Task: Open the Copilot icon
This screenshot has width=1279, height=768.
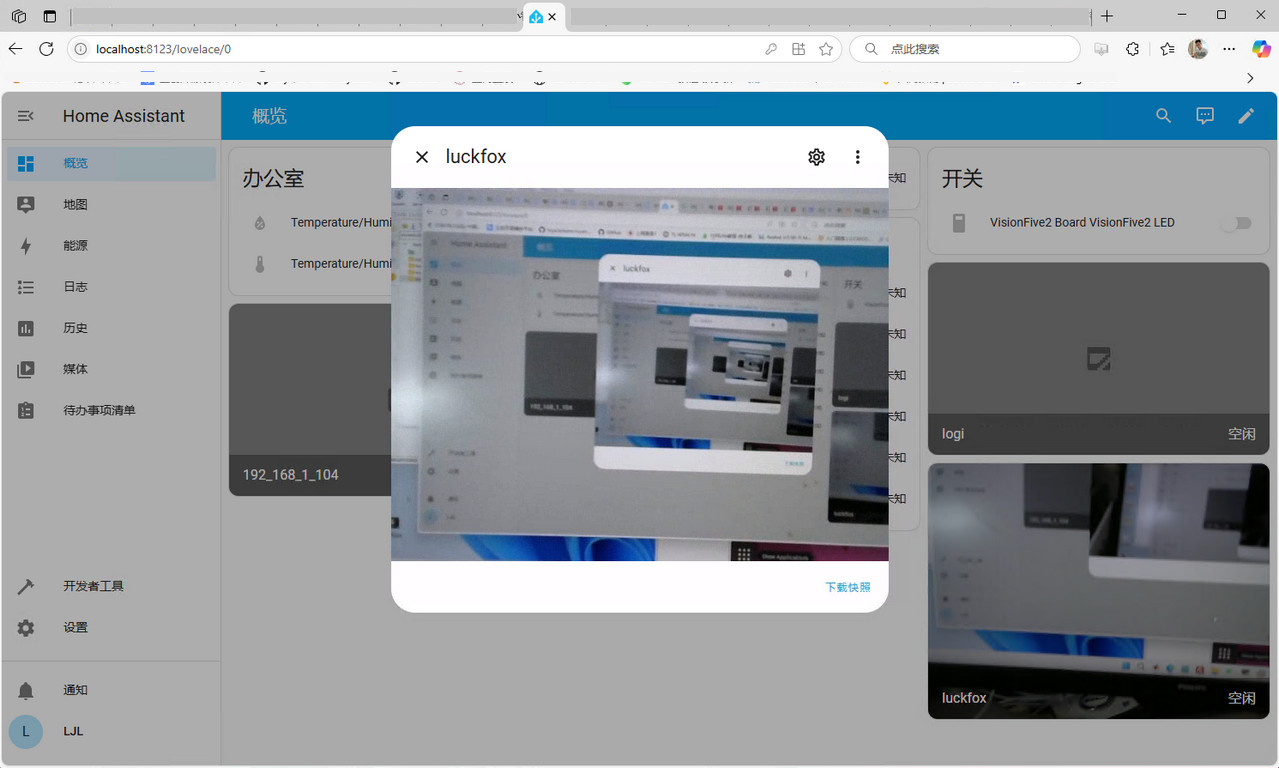Action: [1261, 49]
